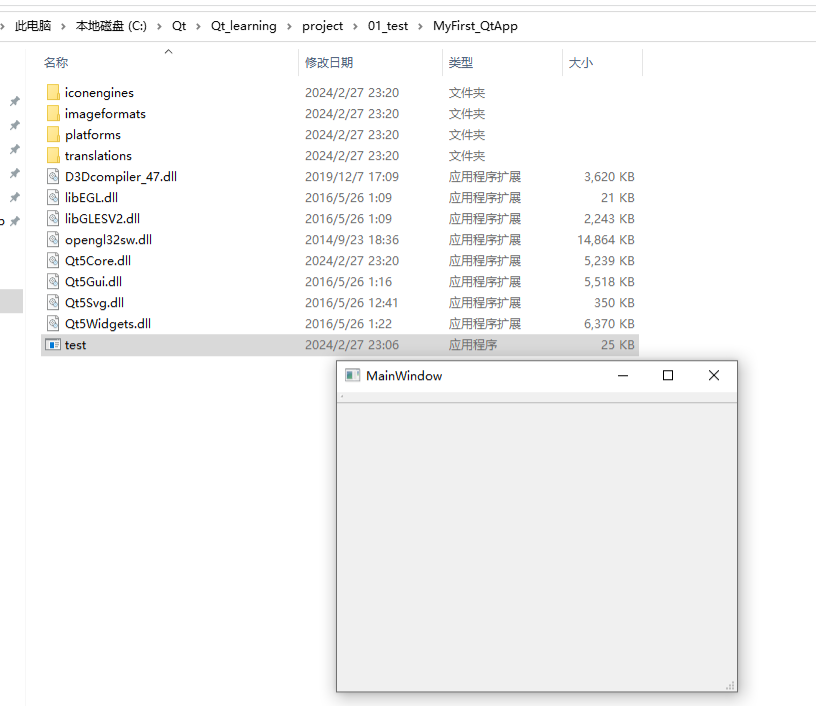Image resolution: width=816 pixels, height=706 pixels.
Task: Expand chevron after 01_test in breadcrumb
Action: (x=421, y=26)
